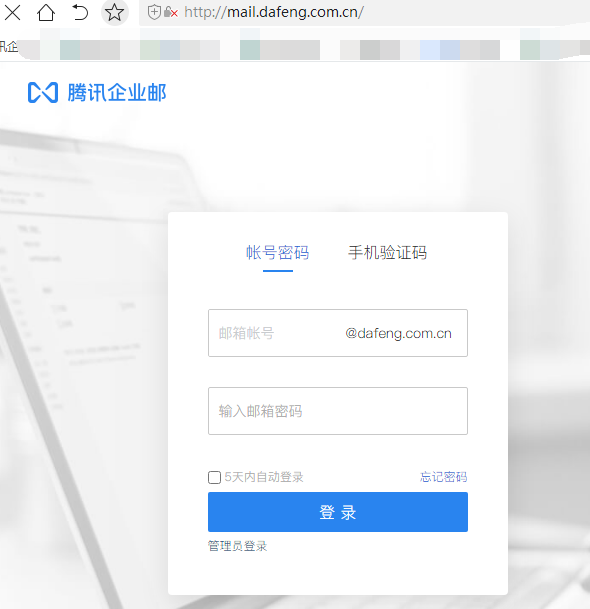590x609 pixels.
Task: Click the 5天内自动登录 label text
Action: point(264,477)
